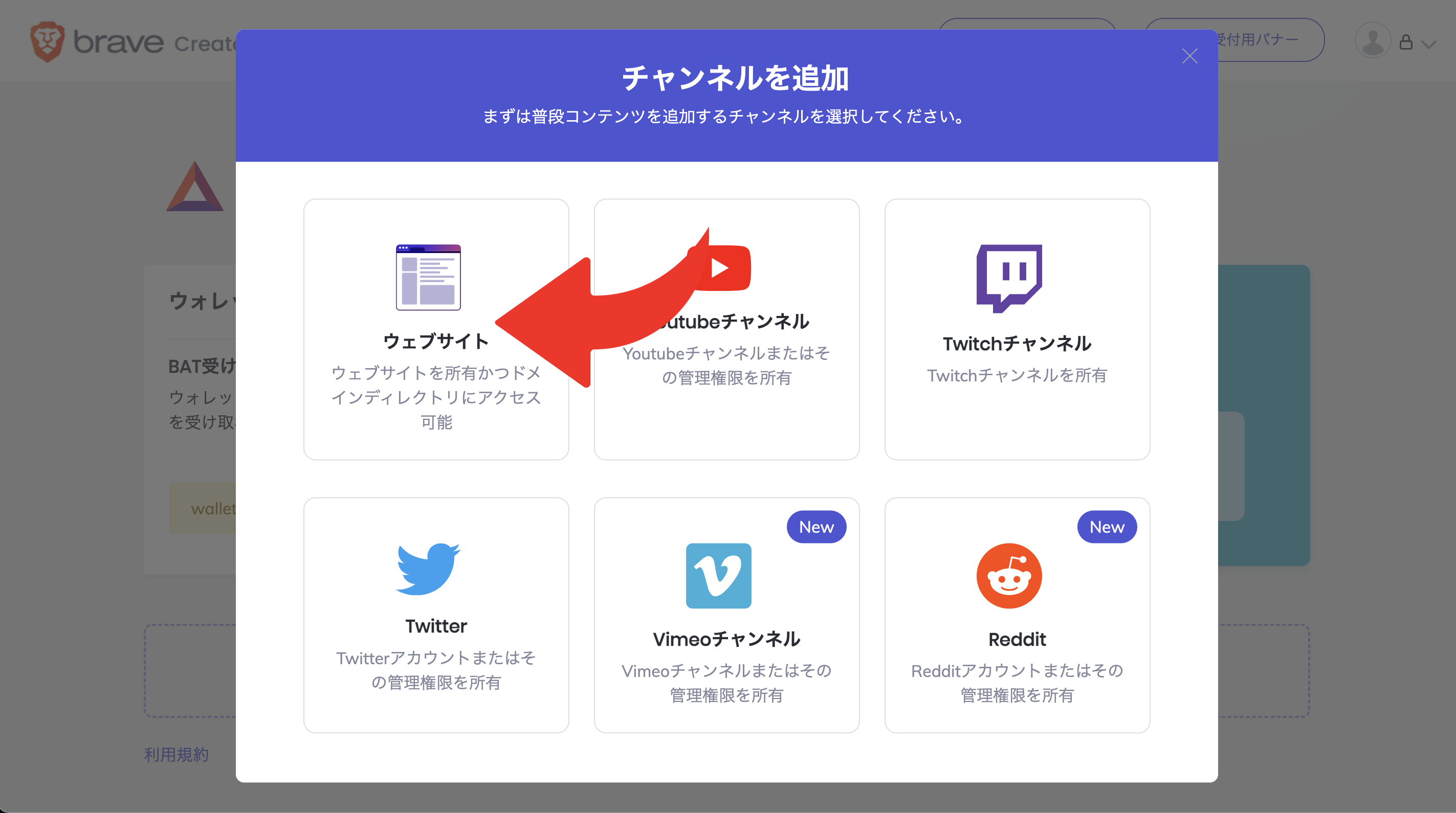Image resolution: width=1456 pixels, height=813 pixels.
Task: Click the BAT triangle logo behind dialog
Action: coord(195,187)
